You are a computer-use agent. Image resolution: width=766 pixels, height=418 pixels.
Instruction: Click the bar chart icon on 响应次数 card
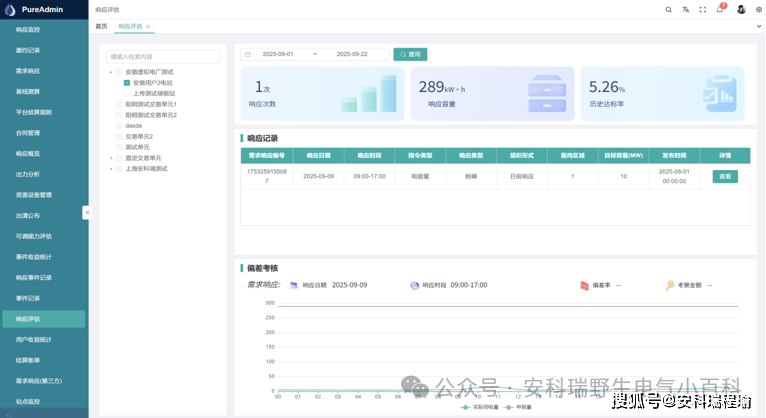pos(369,93)
